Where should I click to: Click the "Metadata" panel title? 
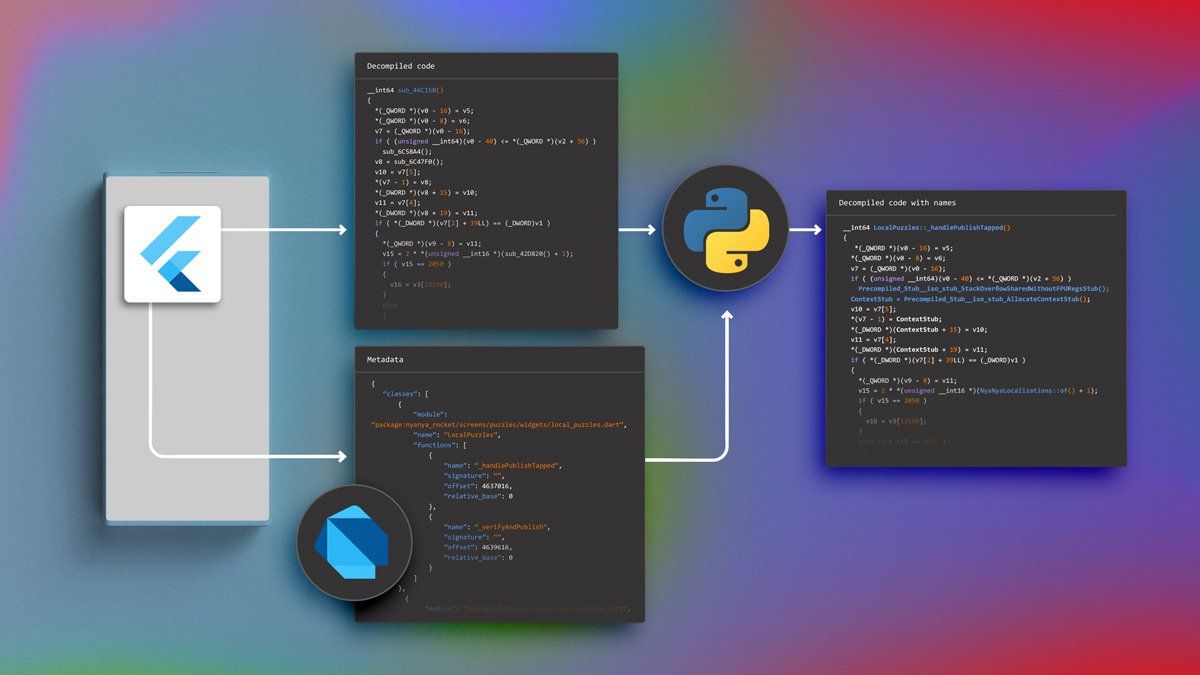[386, 359]
